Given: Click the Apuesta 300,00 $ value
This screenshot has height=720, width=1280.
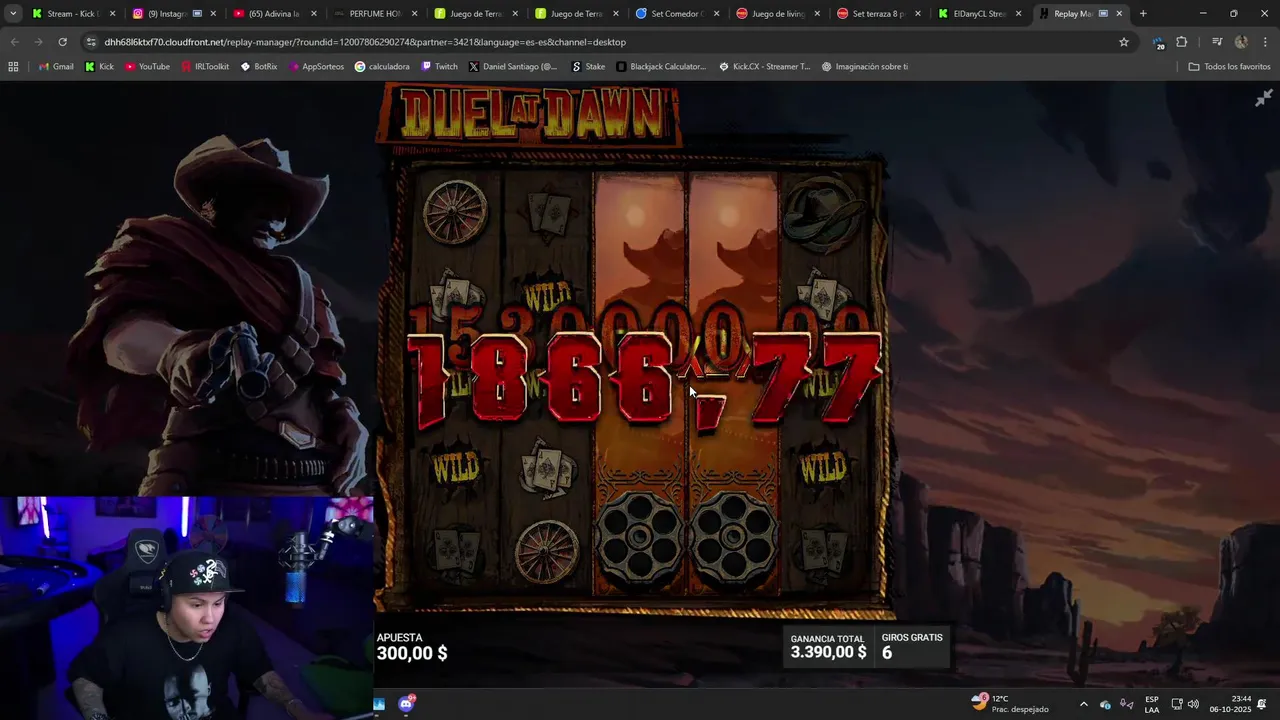Looking at the screenshot, I should tap(411, 653).
